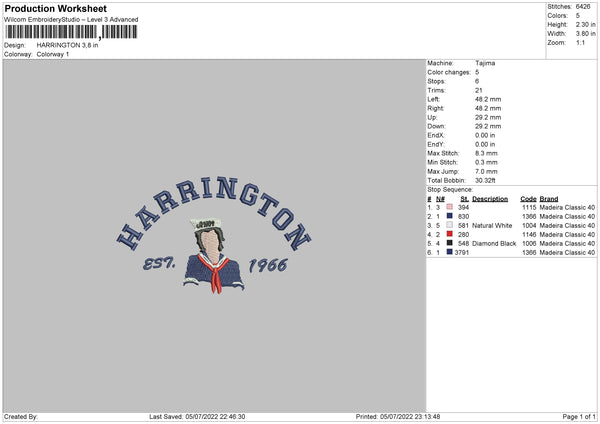Click the 'Created By:' footer label
Screen dimensions: 600x424
[x=21, y=416]
